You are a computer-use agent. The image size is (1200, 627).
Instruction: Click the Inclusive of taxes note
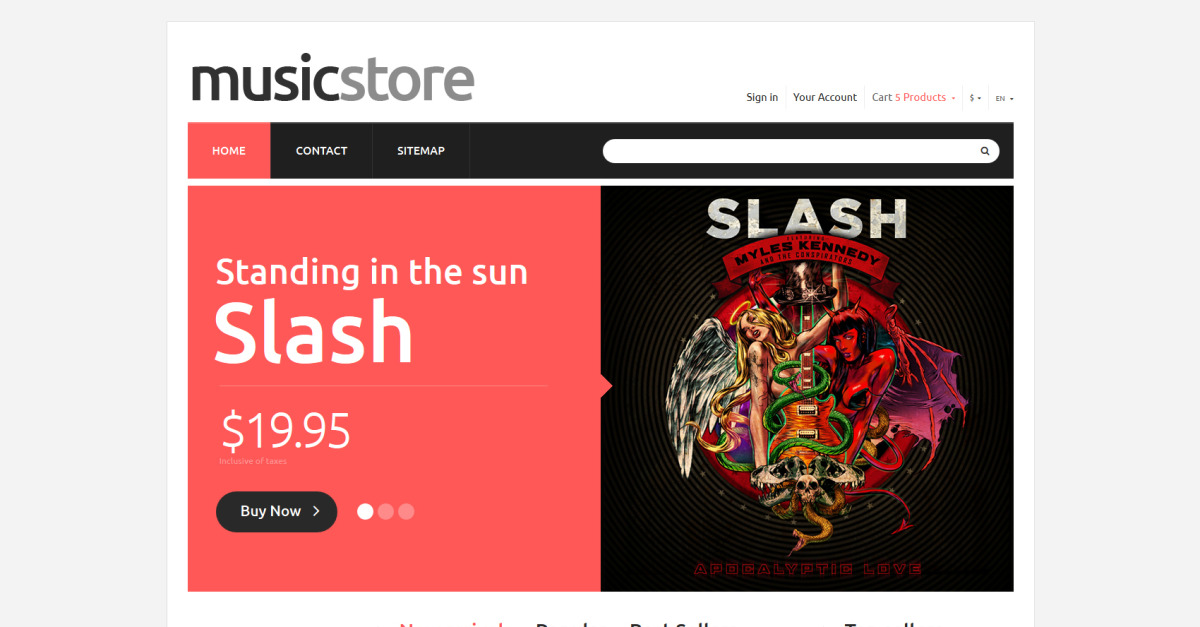253,461
